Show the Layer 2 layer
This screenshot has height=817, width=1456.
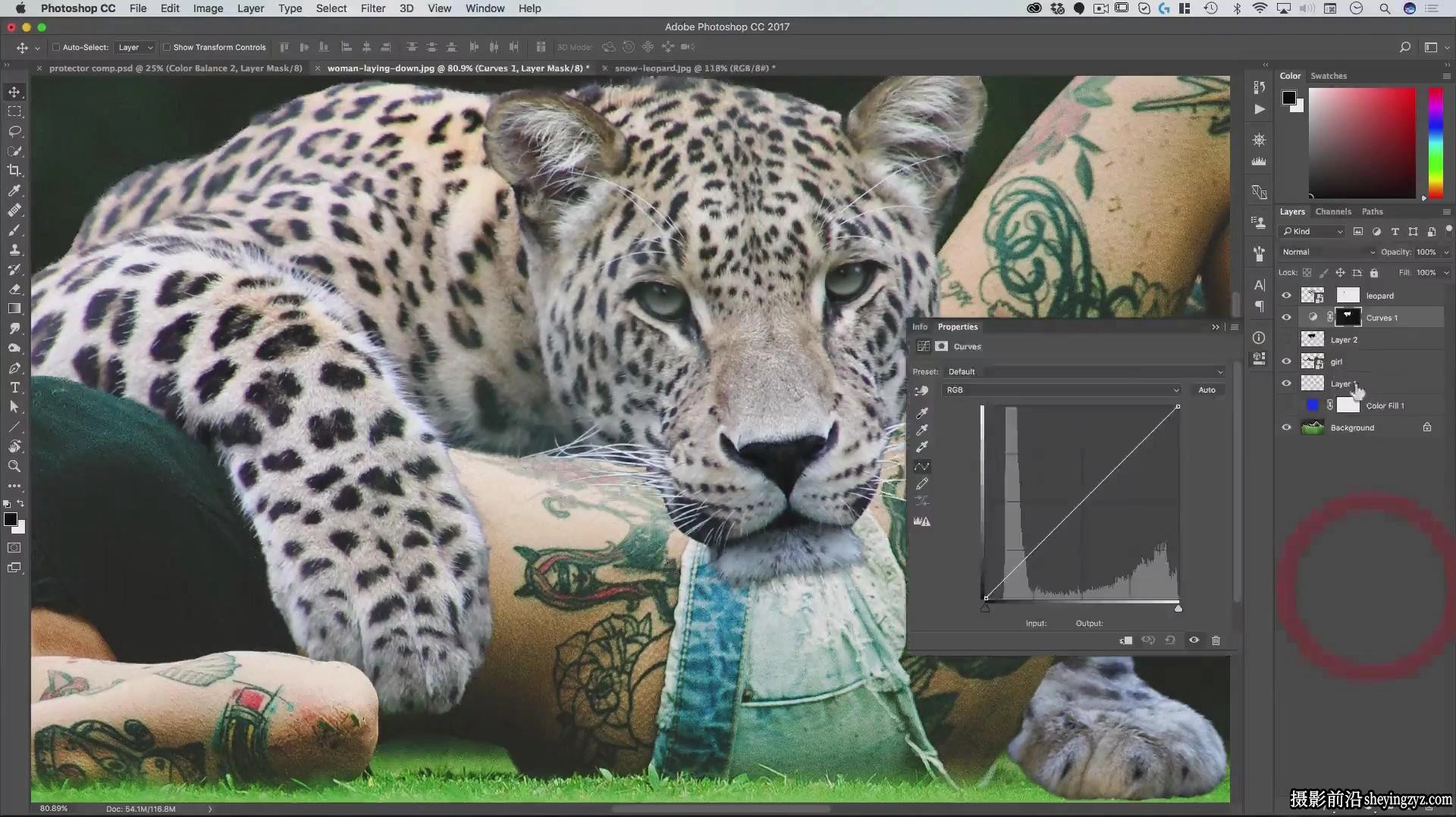tap(1286, 340)
